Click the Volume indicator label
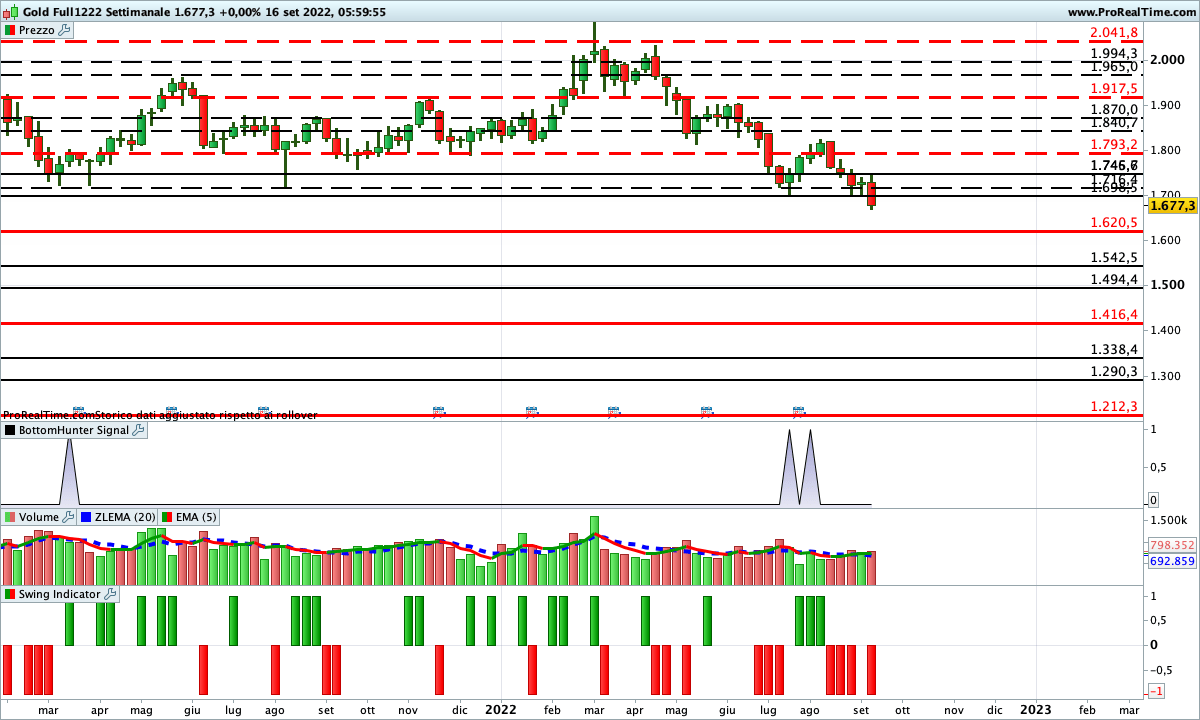1200x720 pixels. coord(39,517)
